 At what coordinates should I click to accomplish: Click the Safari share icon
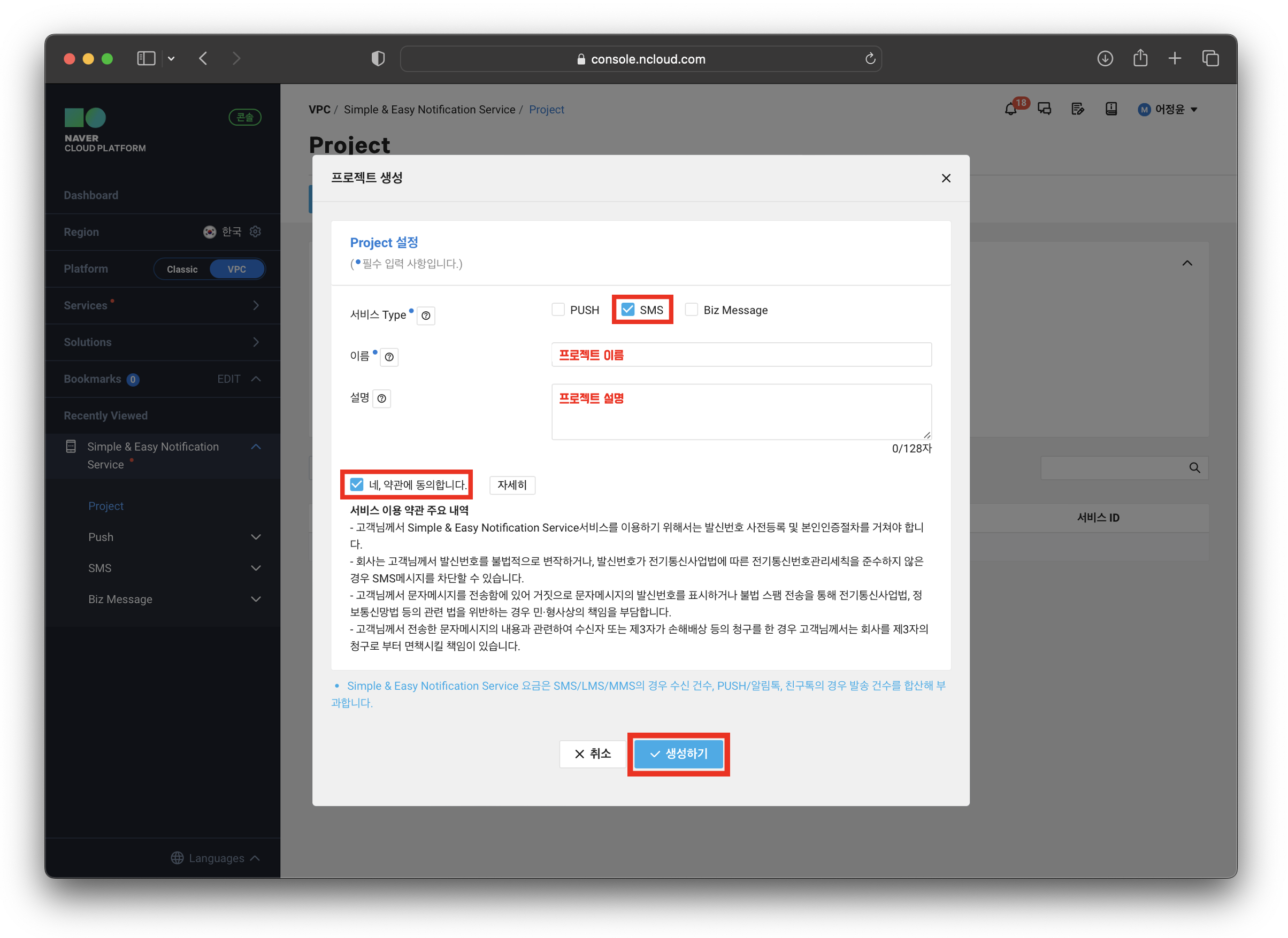pos(1140,58)
